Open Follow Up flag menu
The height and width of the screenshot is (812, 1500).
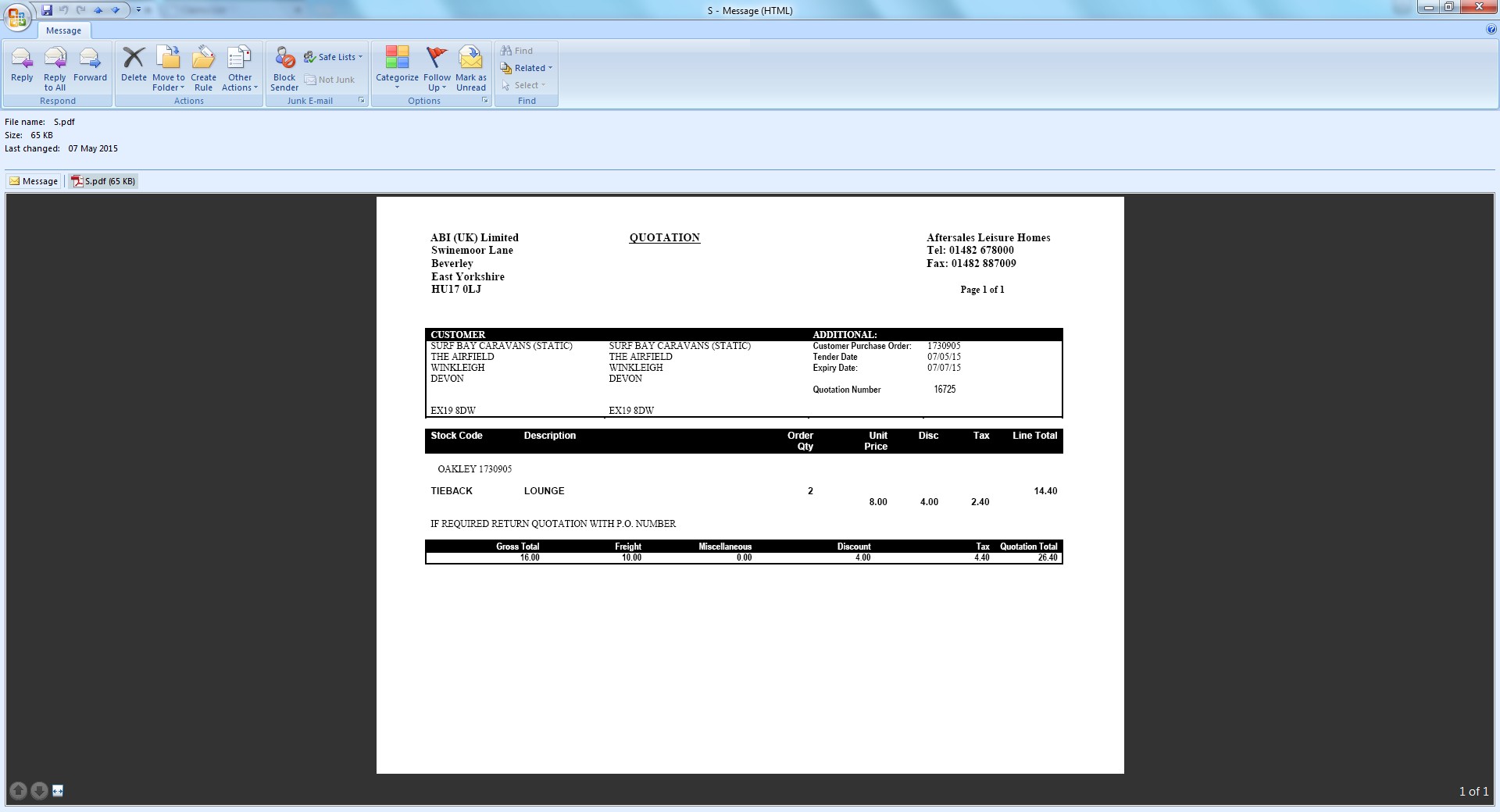pyautogui.click(x=437, y=67)
